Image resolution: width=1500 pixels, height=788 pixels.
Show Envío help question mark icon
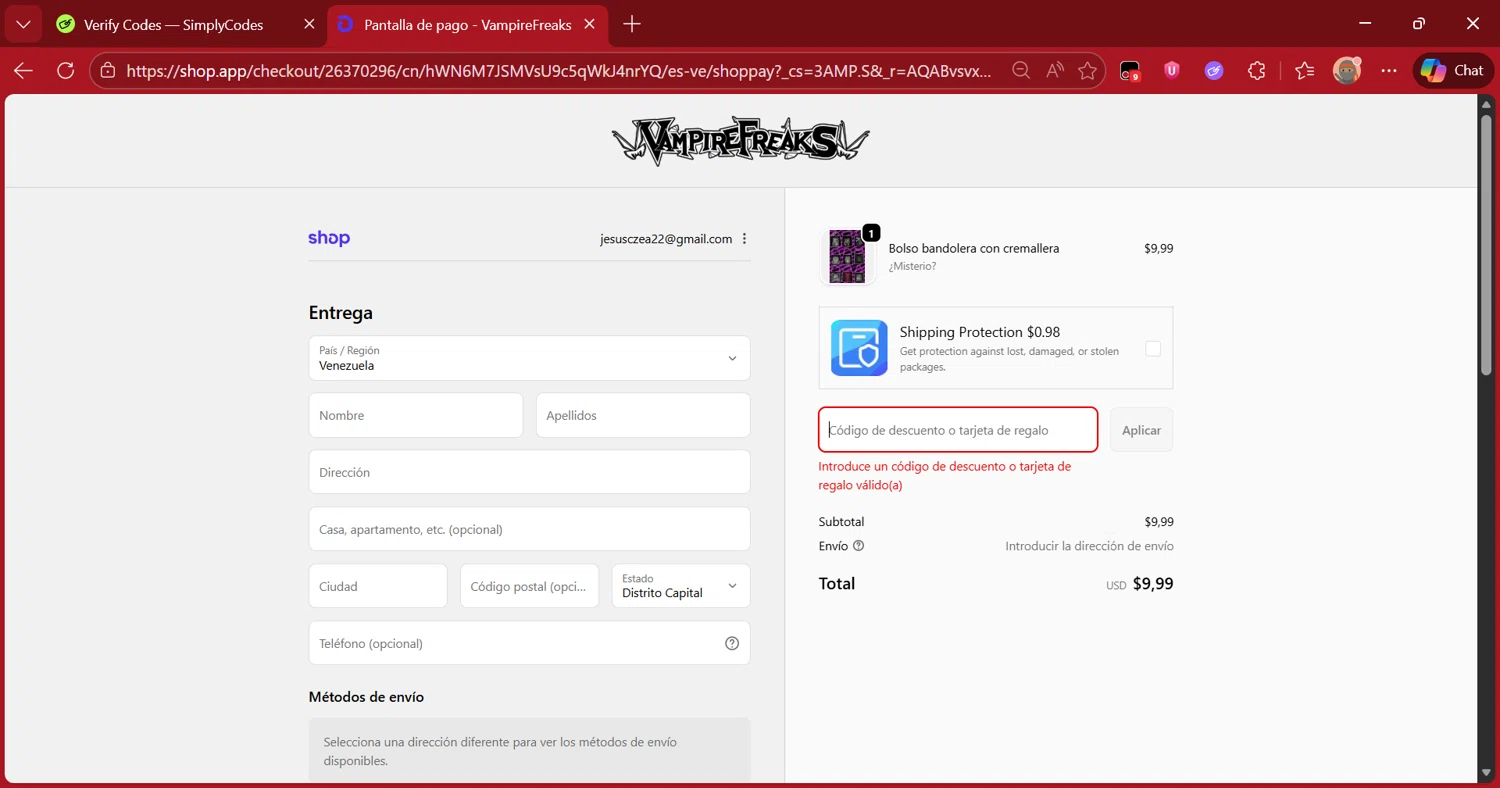click(858, 546)
